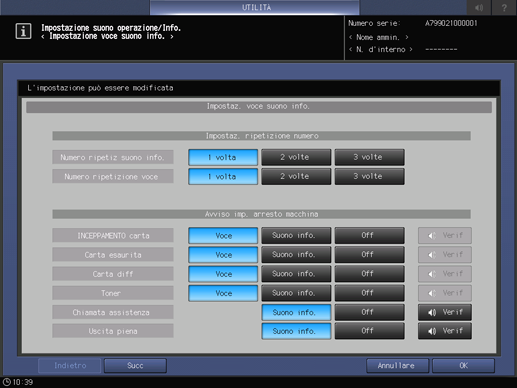Image resolution: width=517 pixels, height=388 pixels.
Task: Click the information icon beside the title
Action: 23,31
